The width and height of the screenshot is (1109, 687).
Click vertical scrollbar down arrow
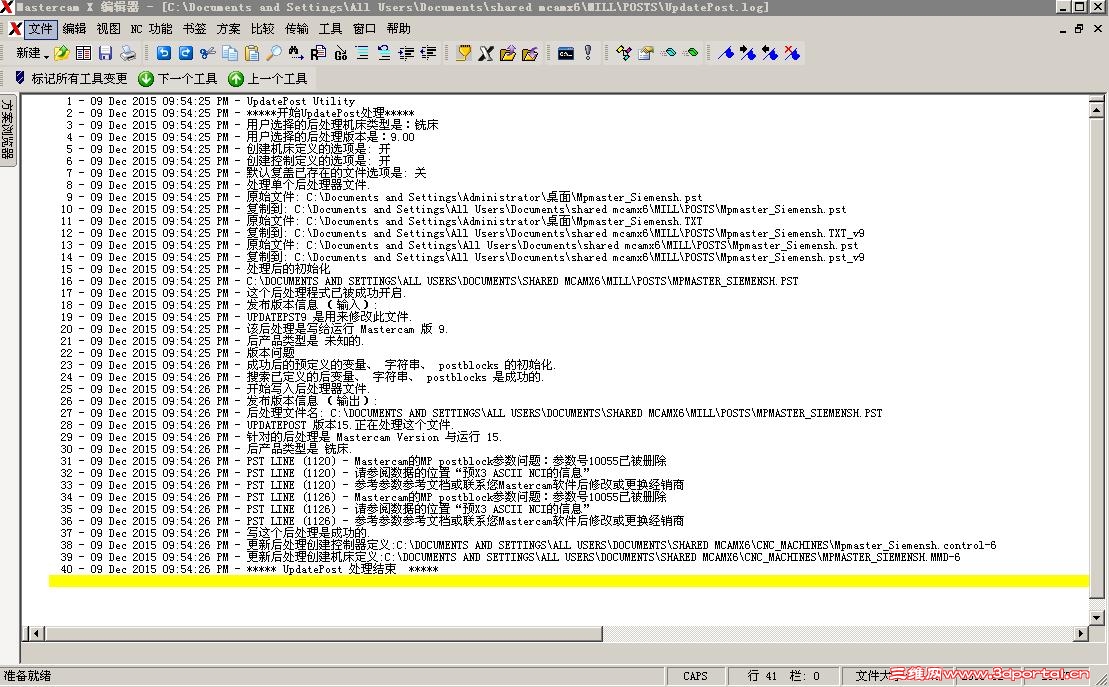pyautogui.click(x=1096, y=618)
